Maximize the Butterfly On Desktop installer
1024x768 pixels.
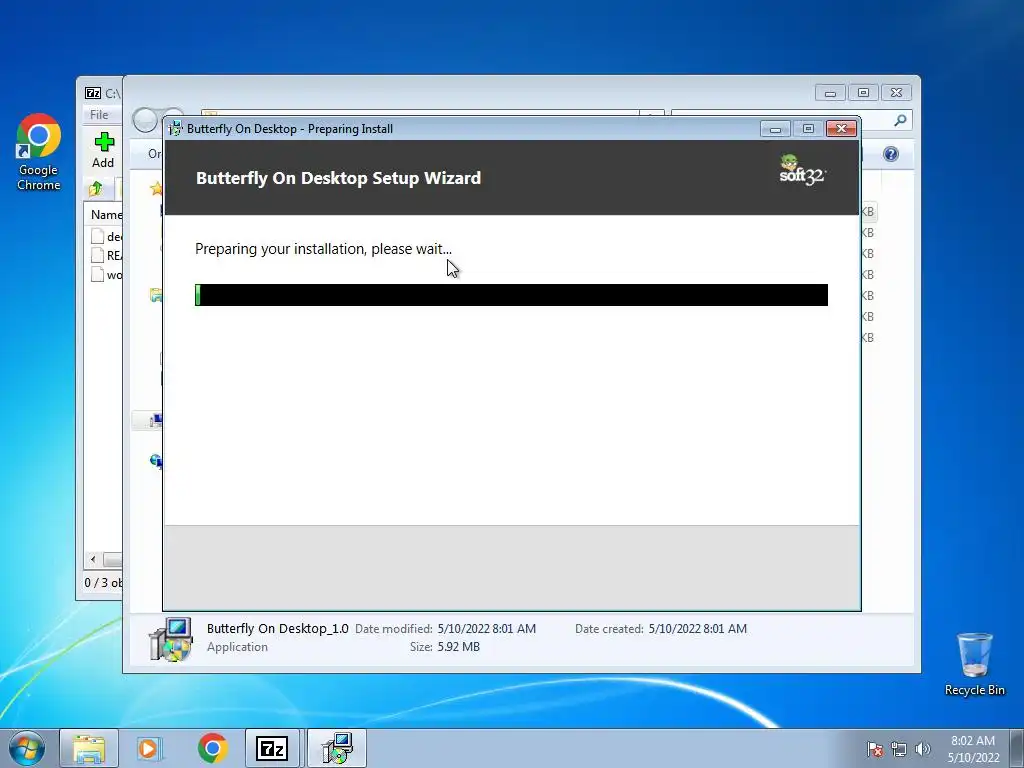click(808, 129)
